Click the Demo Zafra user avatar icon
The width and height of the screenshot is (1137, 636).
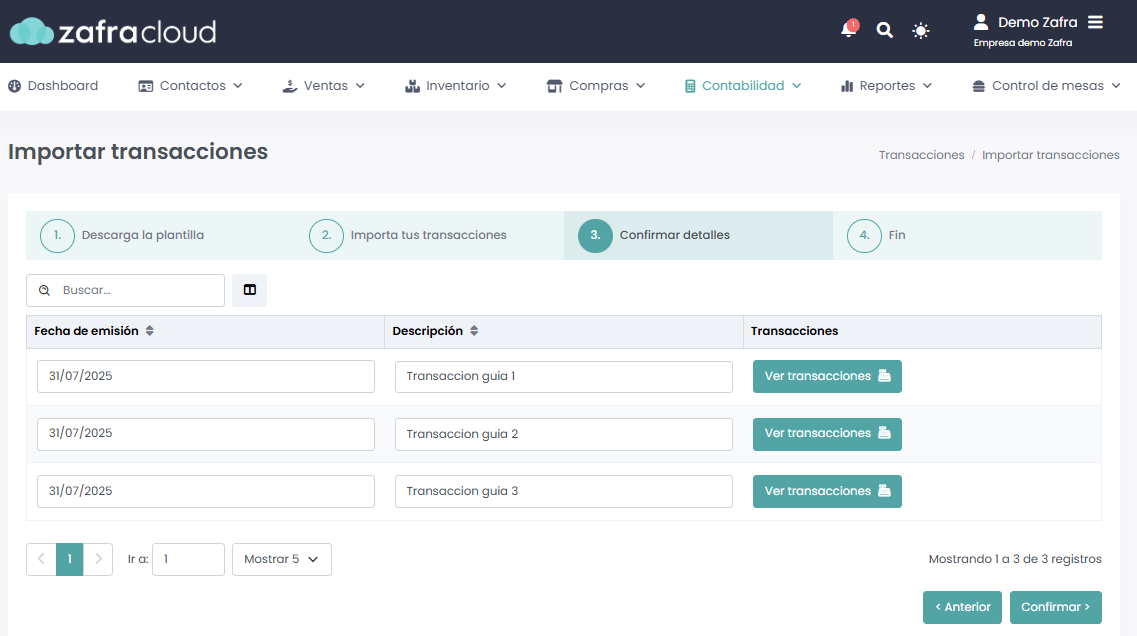pos(980,22)
